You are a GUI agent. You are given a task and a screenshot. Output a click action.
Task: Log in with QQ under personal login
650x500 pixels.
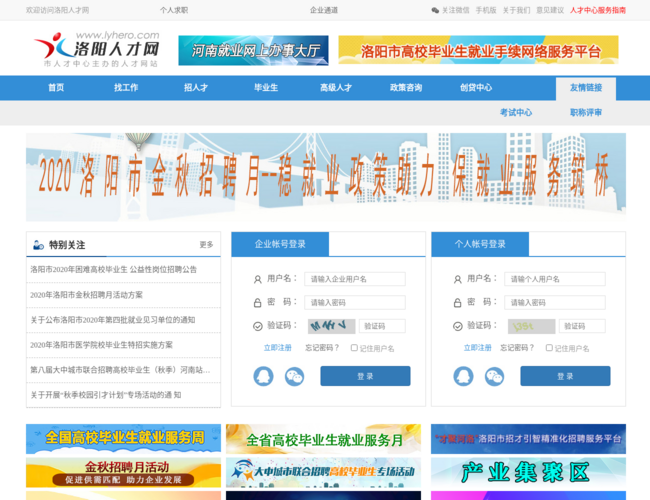pos(463,376)
